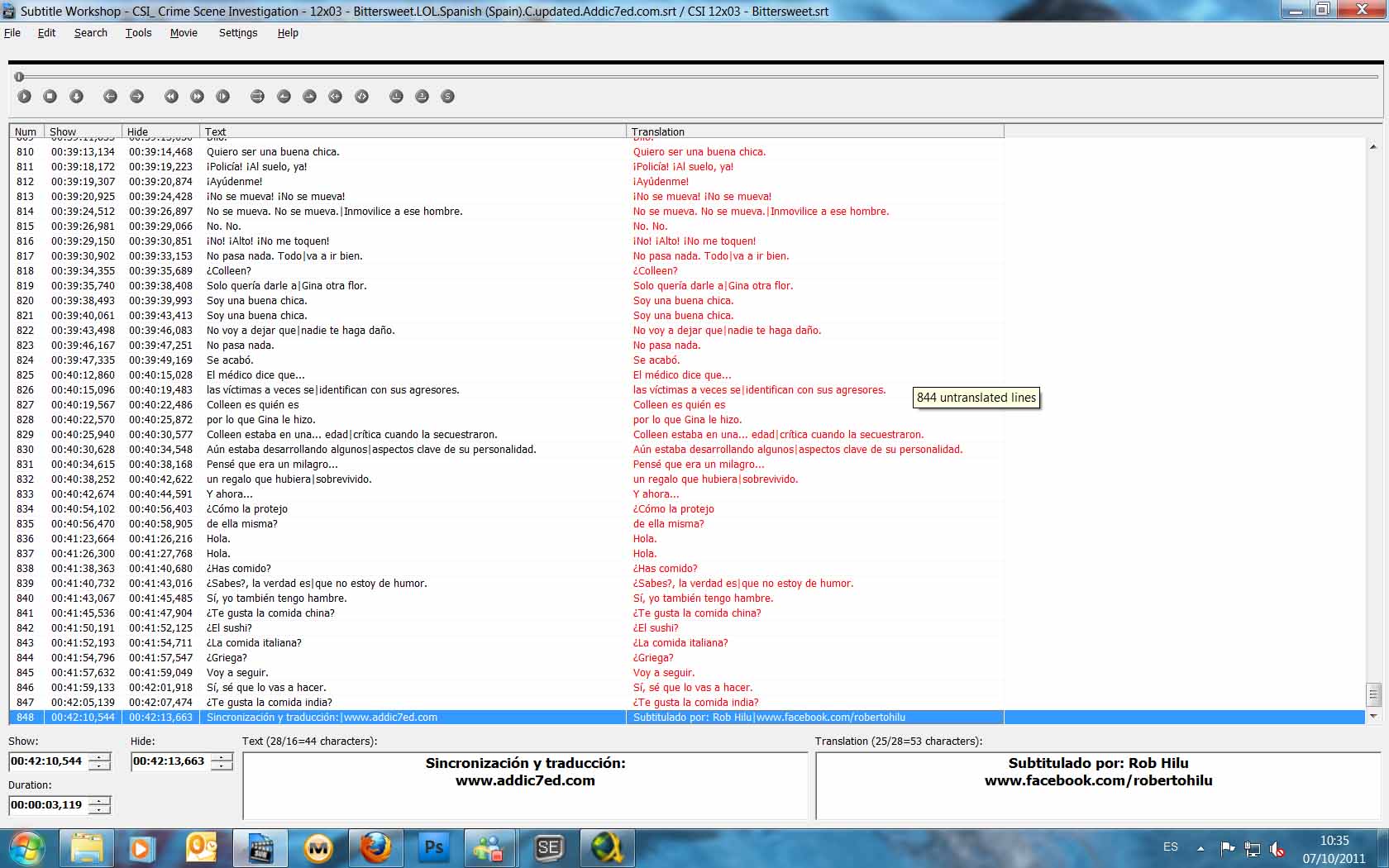Open the Settings menu
The image size is (1389, 868).
point(238,33)
